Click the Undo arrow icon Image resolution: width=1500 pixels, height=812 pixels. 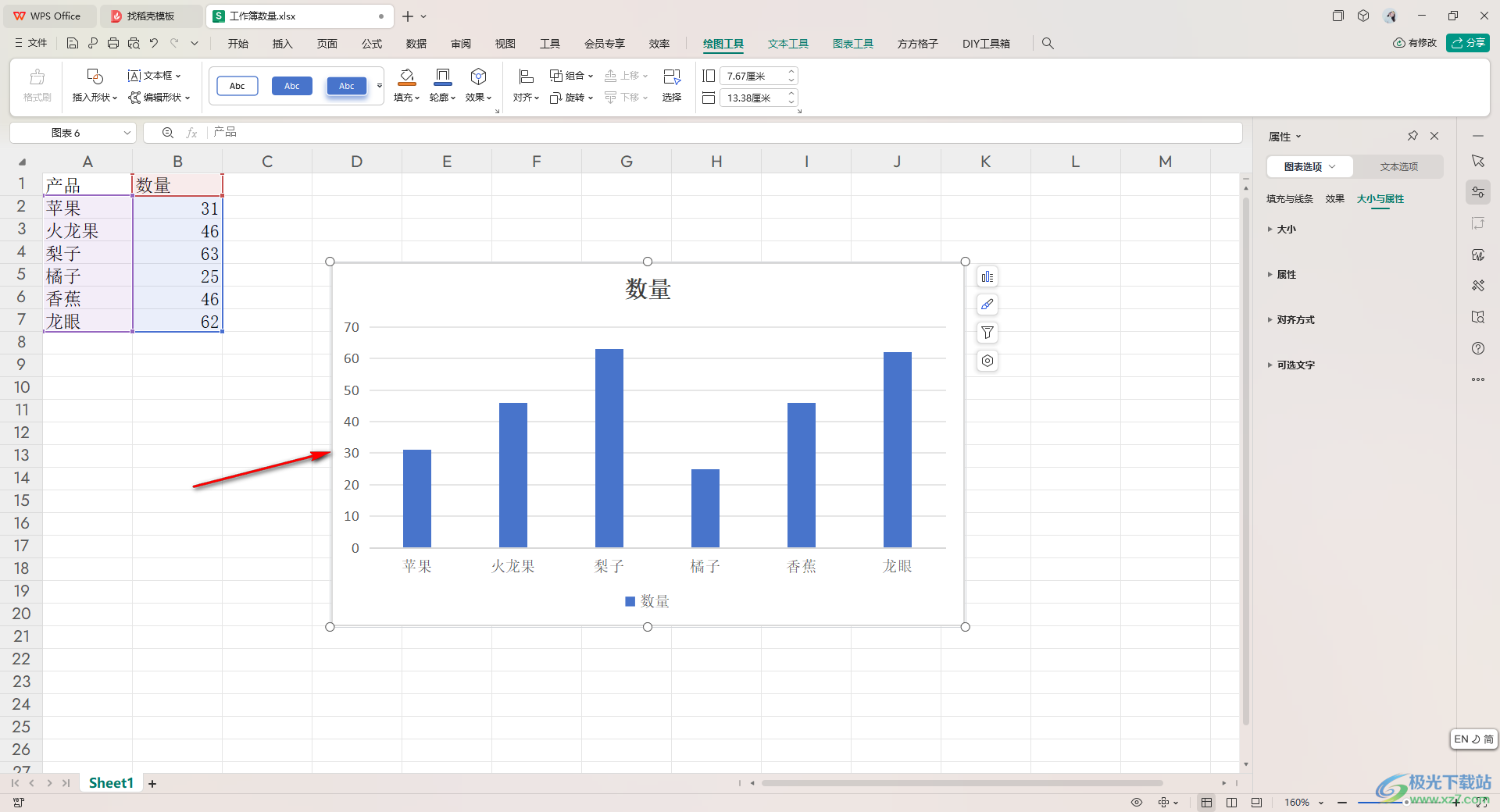[x=154, y=44]
